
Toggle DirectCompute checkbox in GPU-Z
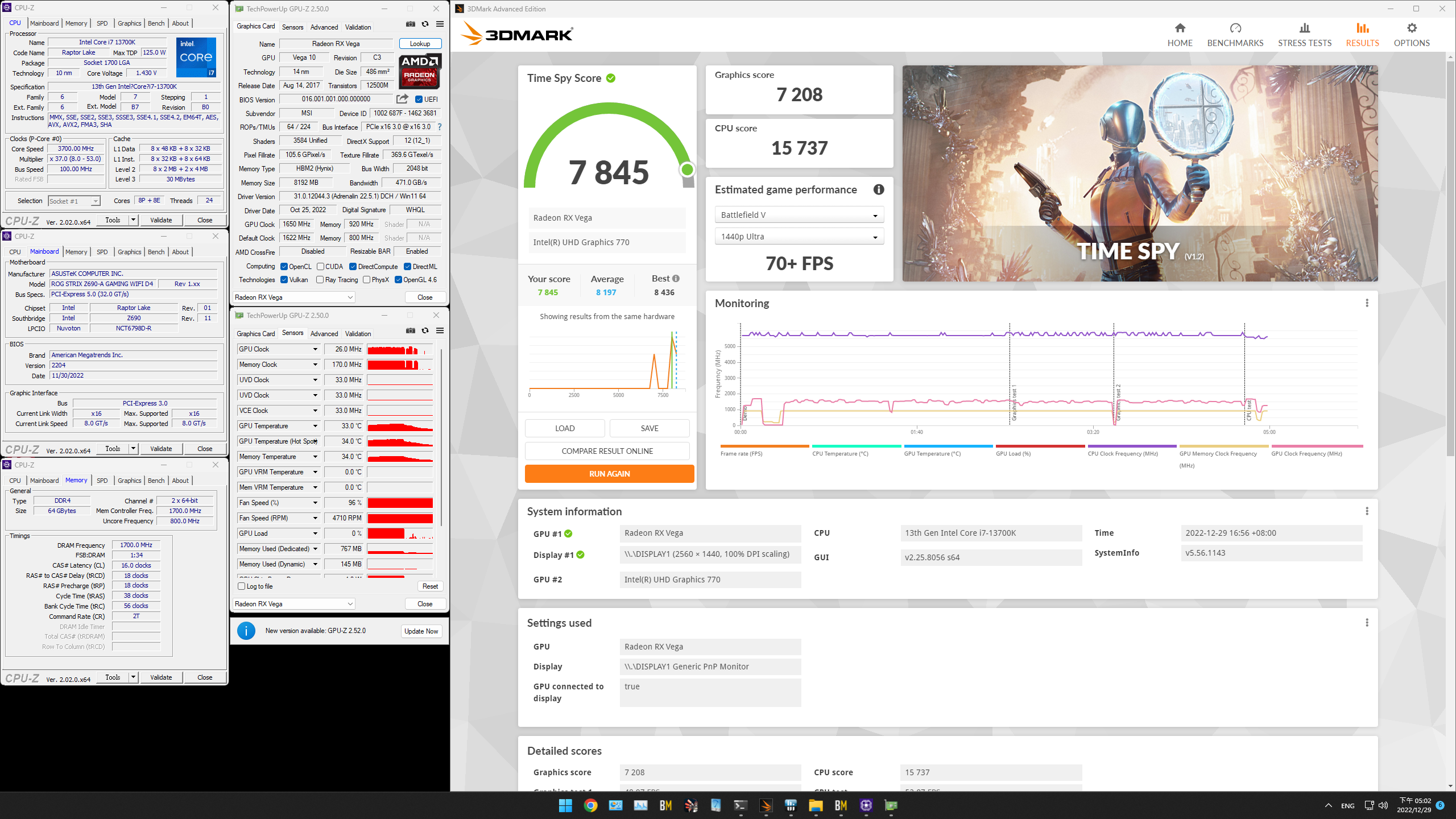(353, 267)
